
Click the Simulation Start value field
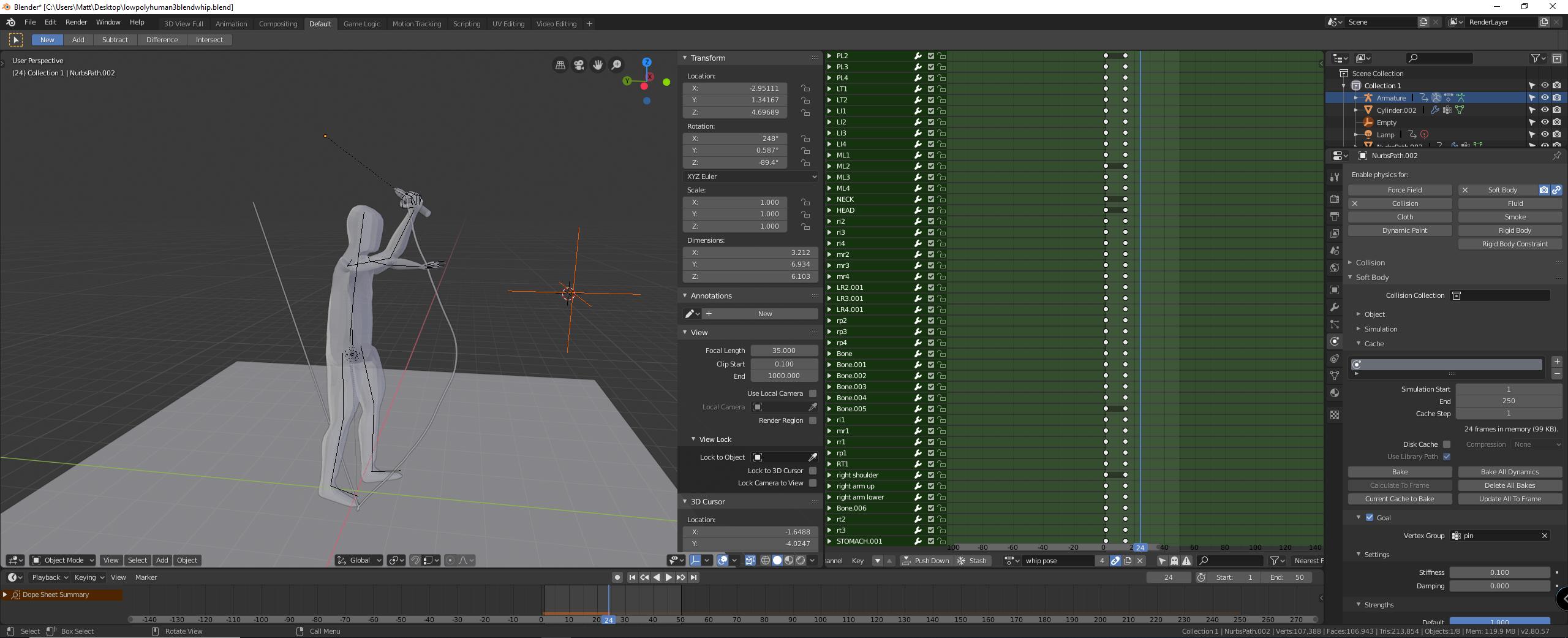[1509, 389]
